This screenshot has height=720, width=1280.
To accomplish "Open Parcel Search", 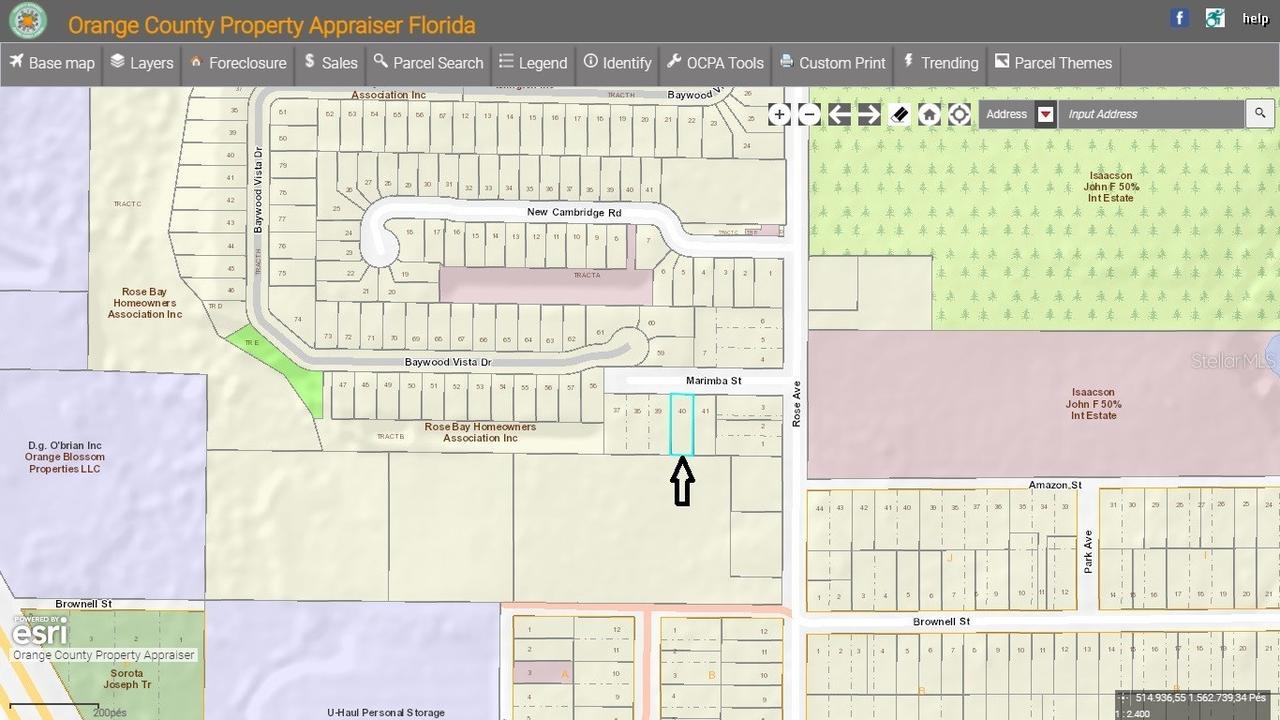I will pos(428,63).
